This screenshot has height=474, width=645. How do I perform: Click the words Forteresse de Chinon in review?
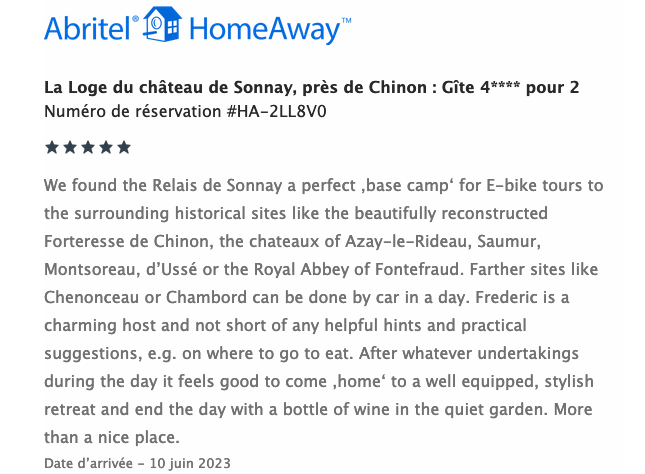[126, 241]
